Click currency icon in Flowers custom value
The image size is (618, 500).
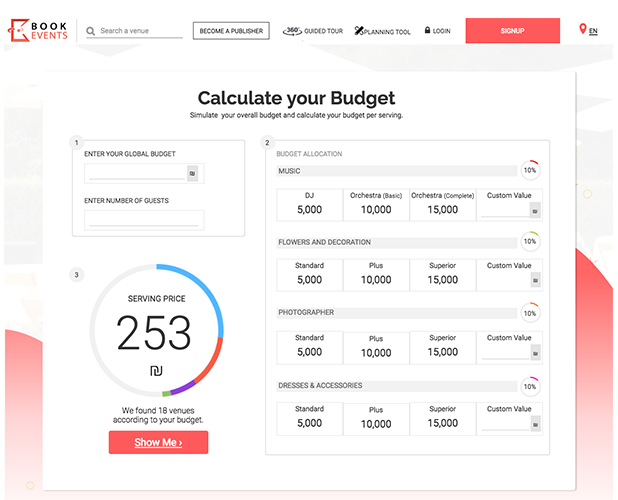[x=535, y=280]
